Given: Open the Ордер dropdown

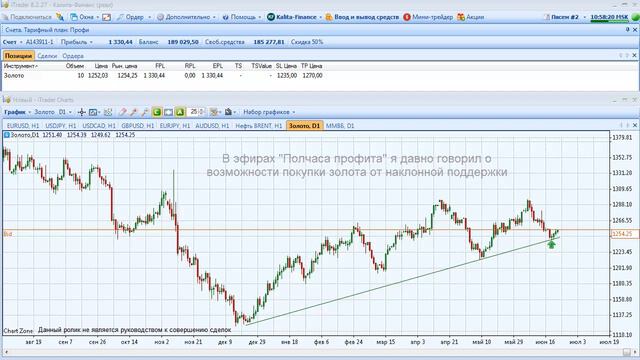Looking at the screenshot, I should (133, 17).
